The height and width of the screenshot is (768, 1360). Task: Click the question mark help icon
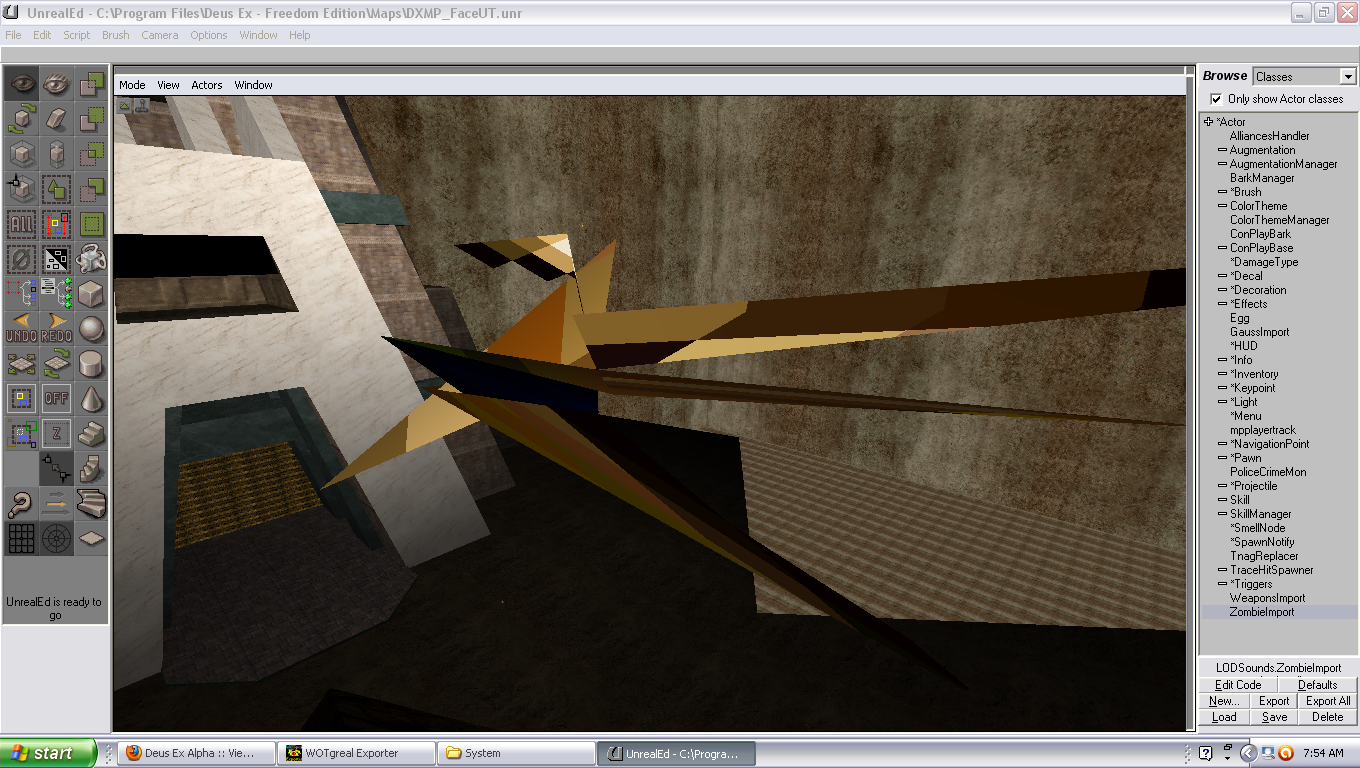(x=22, y=502)
